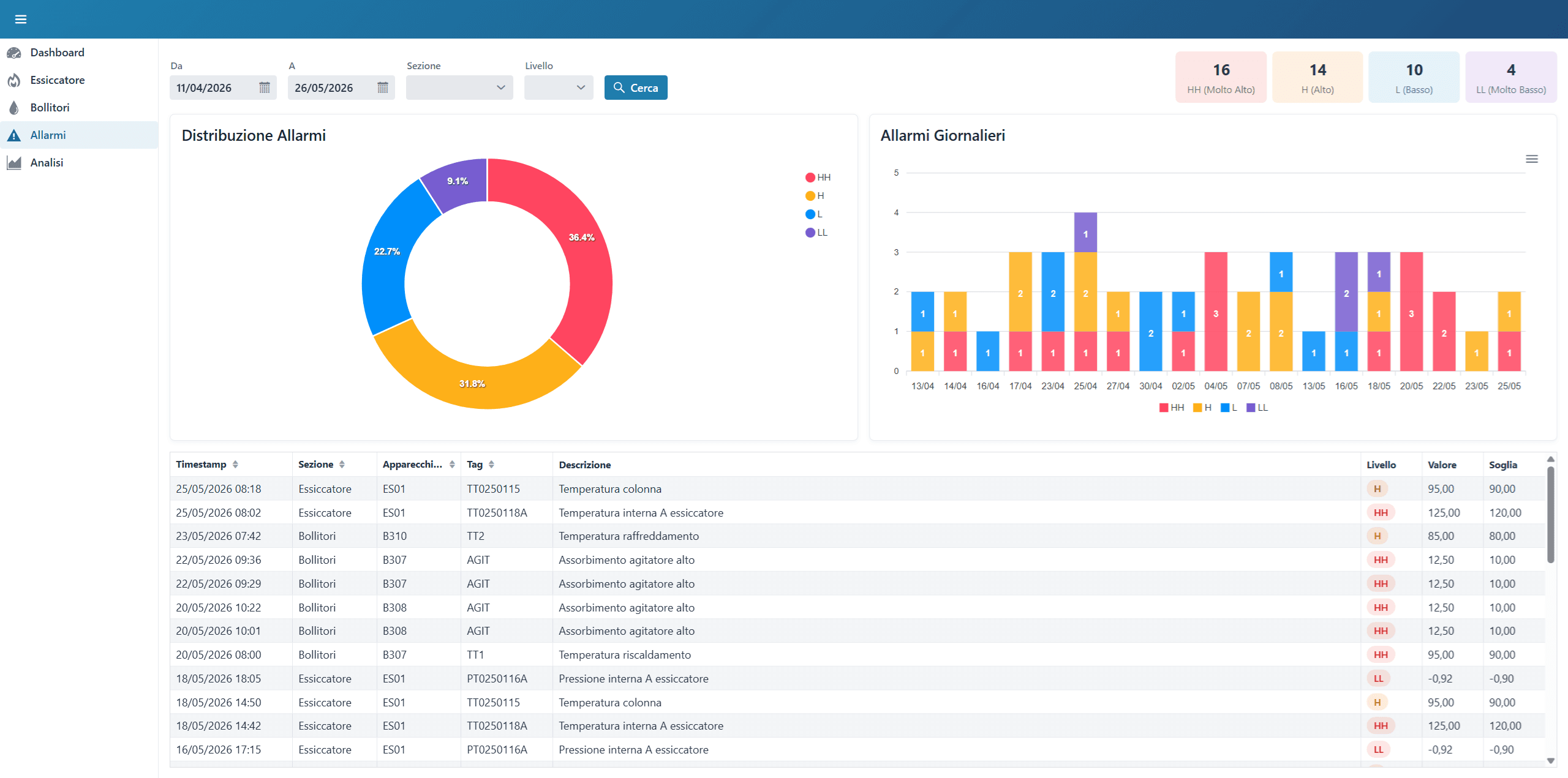Click the HH (Molto Alto) summary card
Viewport: 1568px width, 778px height.
click(x=1221, y=77)
